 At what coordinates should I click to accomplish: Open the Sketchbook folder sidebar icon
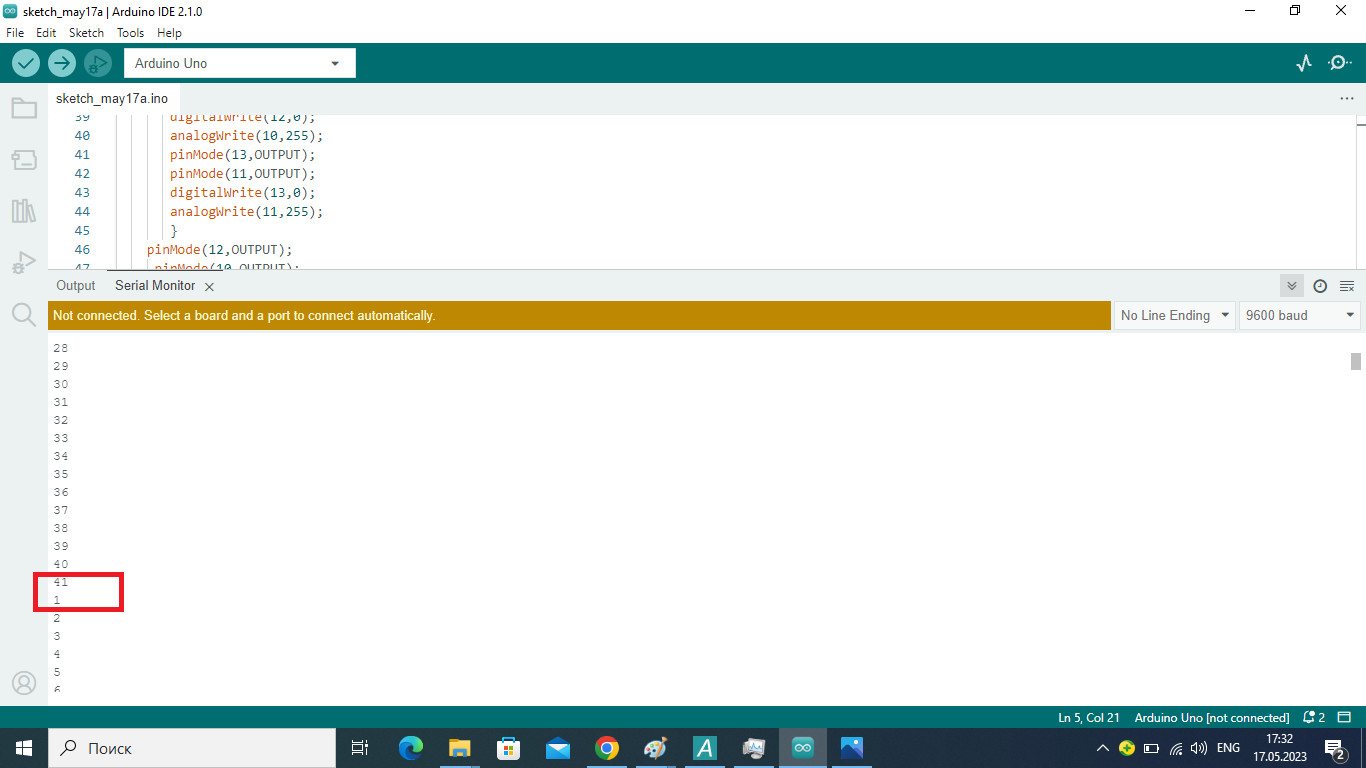pyautogui.click(x=24, y=108)
